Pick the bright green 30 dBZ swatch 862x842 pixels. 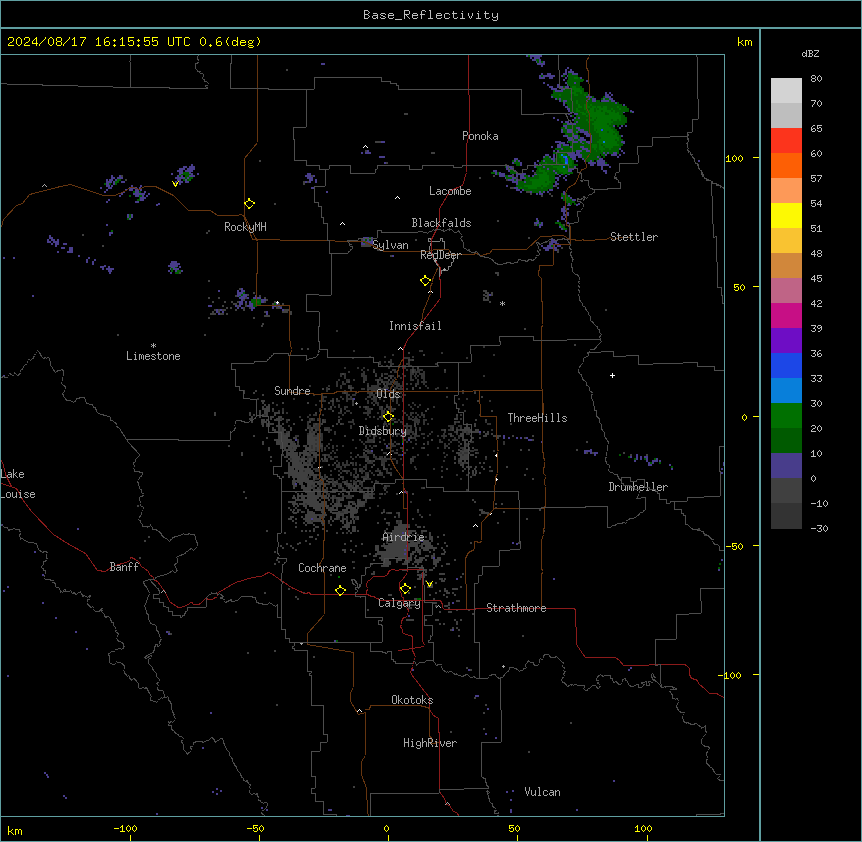786,416
